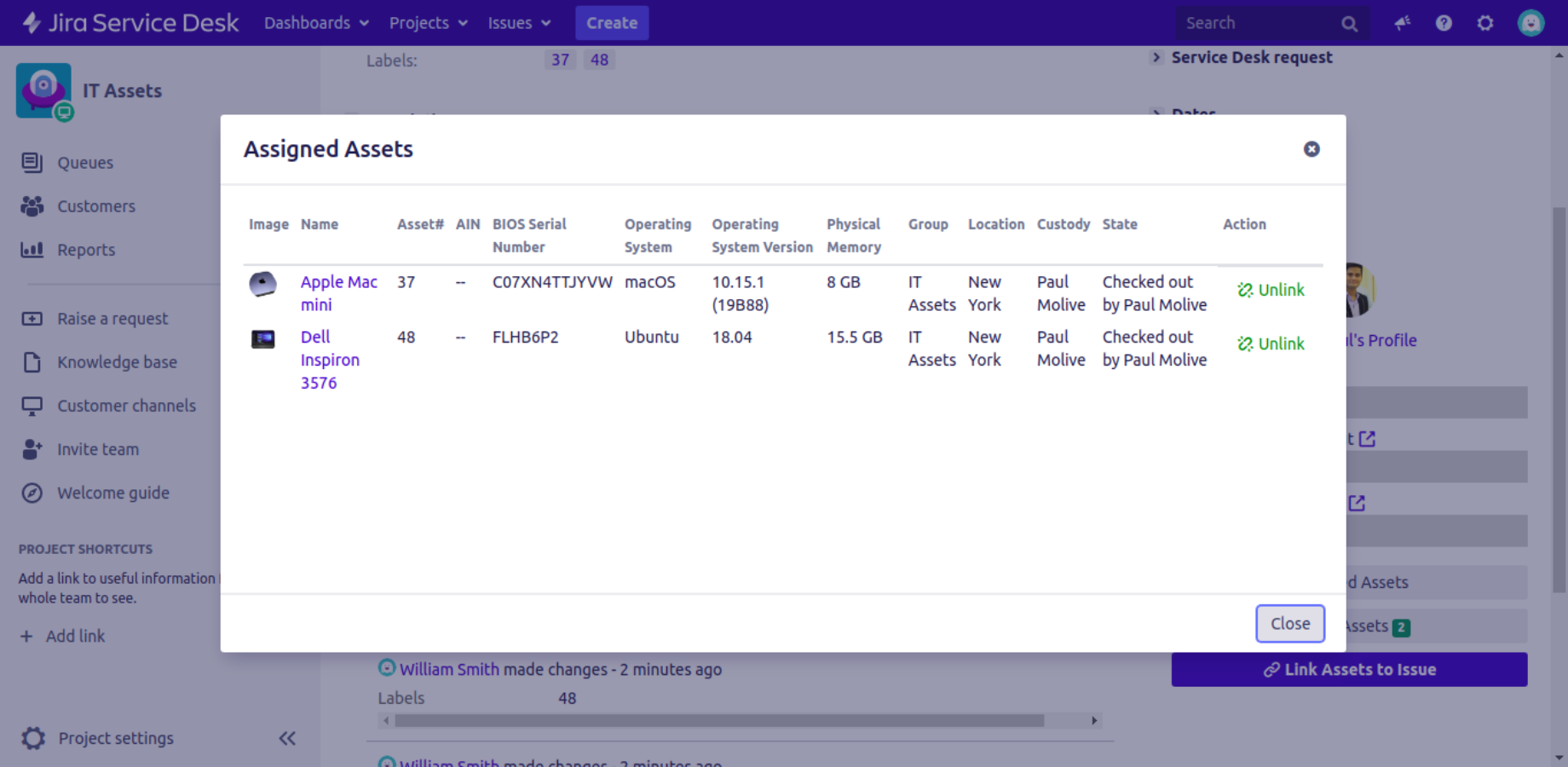Expand the Dashboards dropdown menu
The width and height of the screenshot is (1568, 767).
[x=316, y=23]
